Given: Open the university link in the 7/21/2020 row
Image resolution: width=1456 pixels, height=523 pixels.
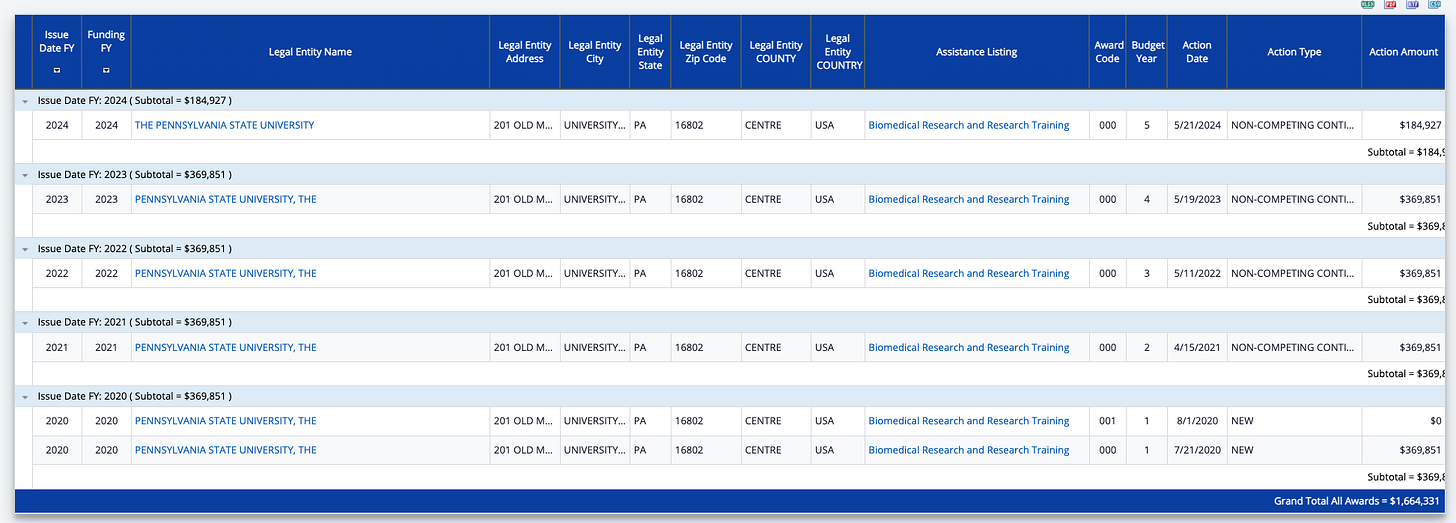Looking at the screenshot, I should point(225,450).
